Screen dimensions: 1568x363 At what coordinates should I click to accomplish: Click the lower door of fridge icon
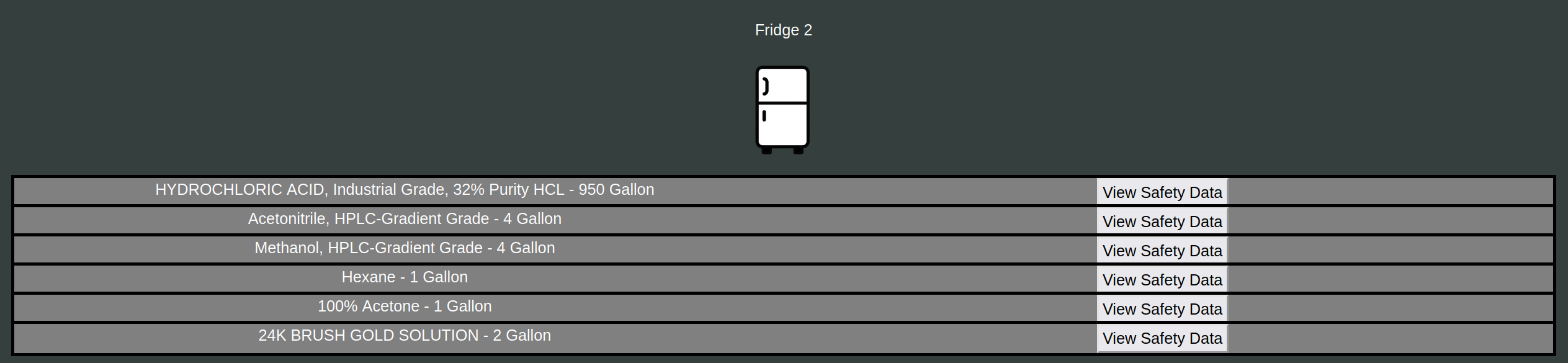tap(782, 125)
